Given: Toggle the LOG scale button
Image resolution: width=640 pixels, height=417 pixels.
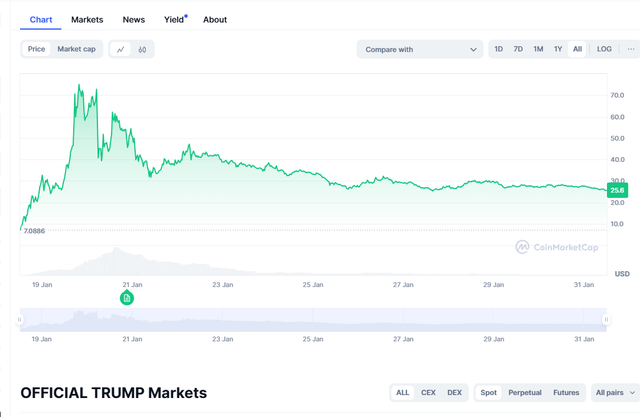Looking at the screenshot, I should [x=604, y=49].
